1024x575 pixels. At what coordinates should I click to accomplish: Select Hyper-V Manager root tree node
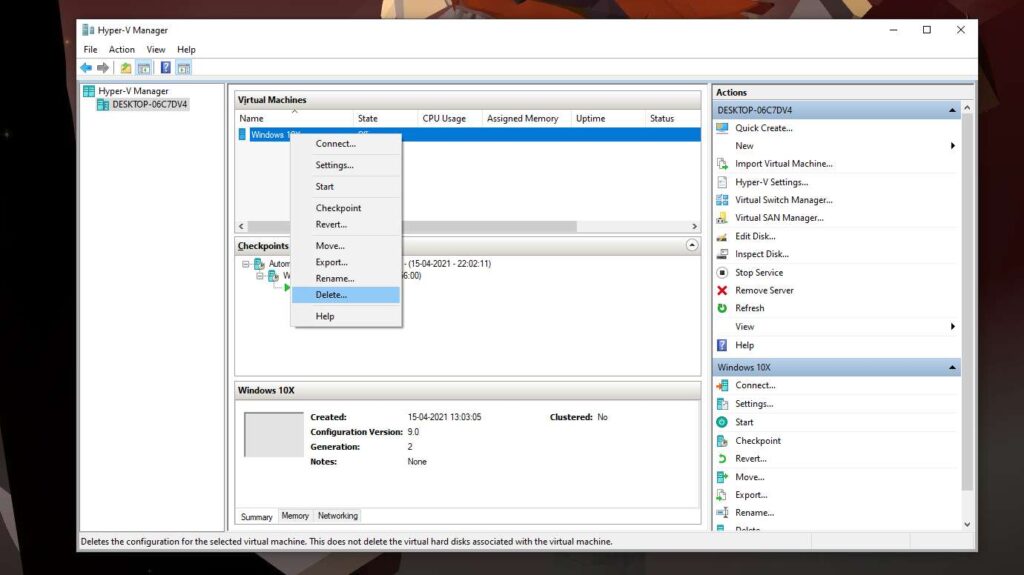[133, 91]
